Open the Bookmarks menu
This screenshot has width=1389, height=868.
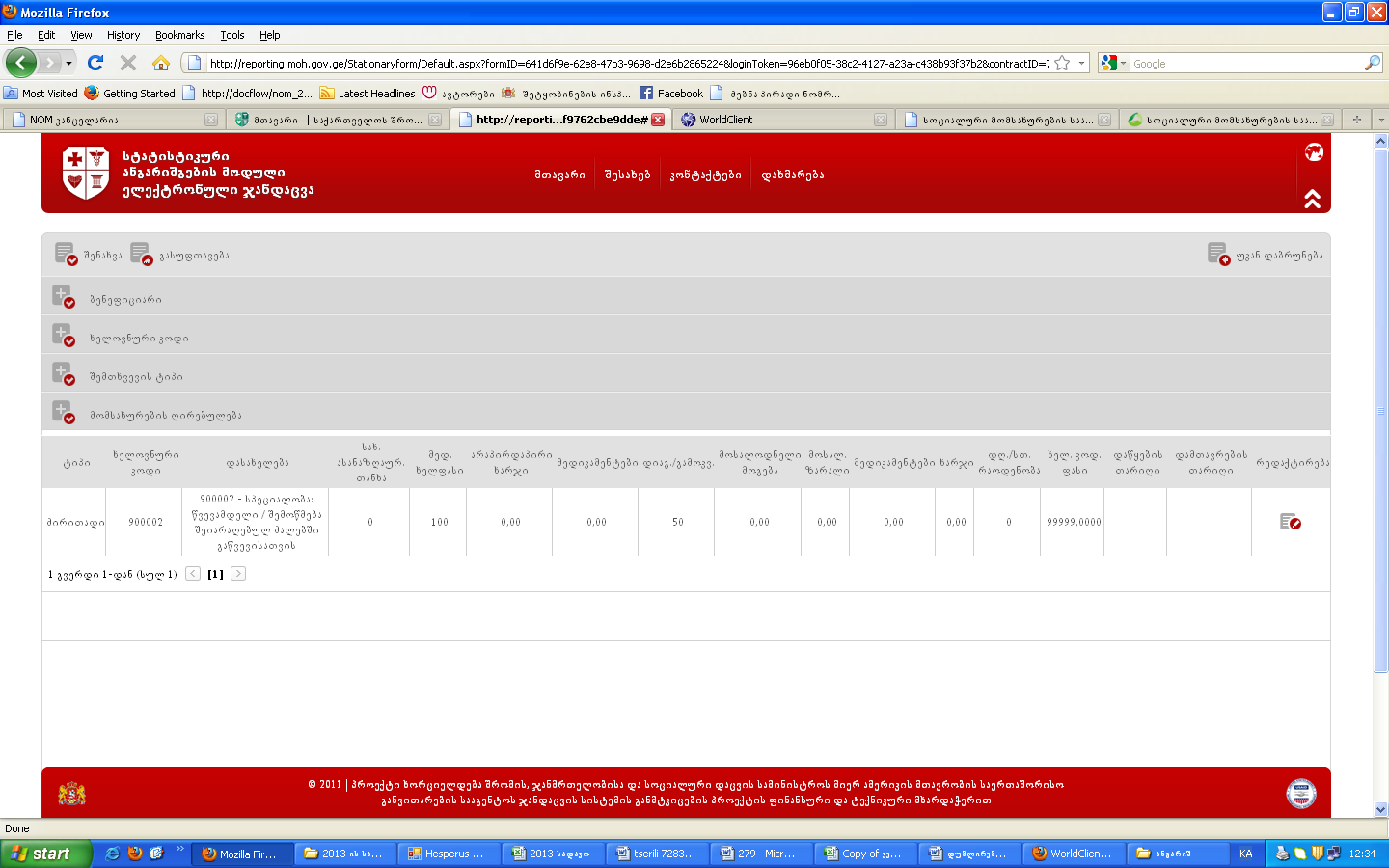pyautogui.click(x=179, y=35)
